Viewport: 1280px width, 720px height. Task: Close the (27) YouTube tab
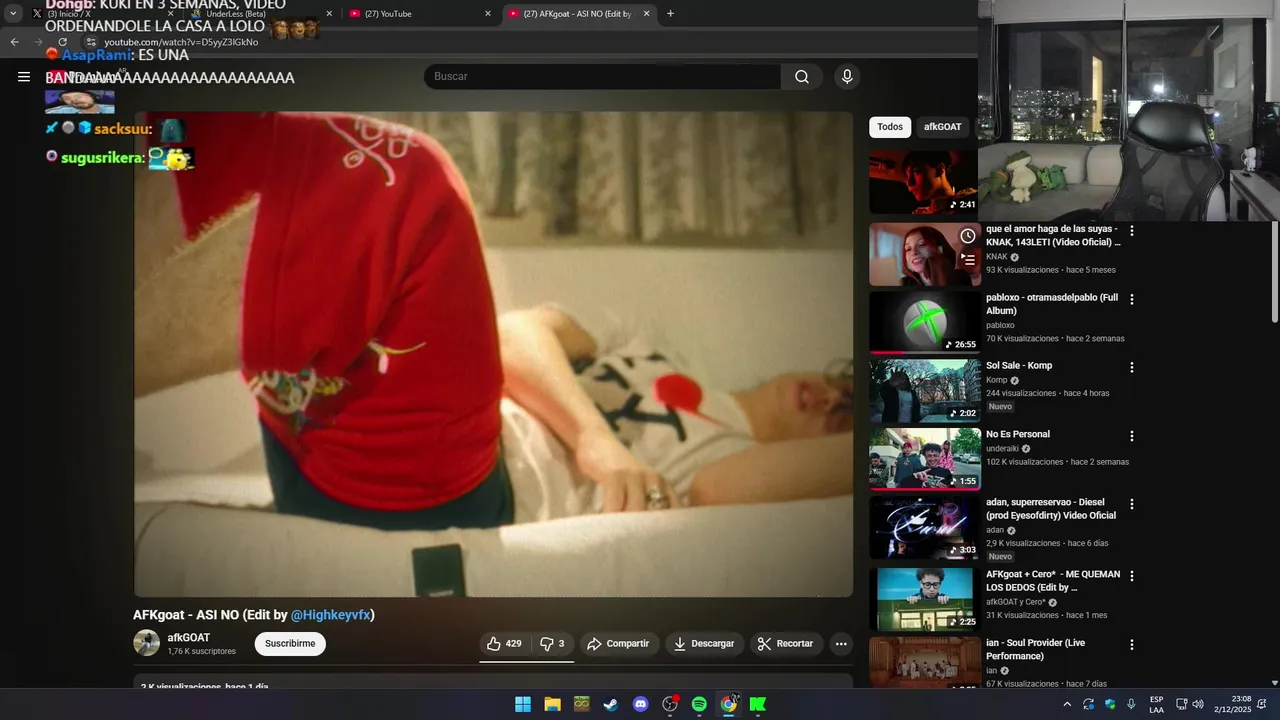tap(488, 14)
